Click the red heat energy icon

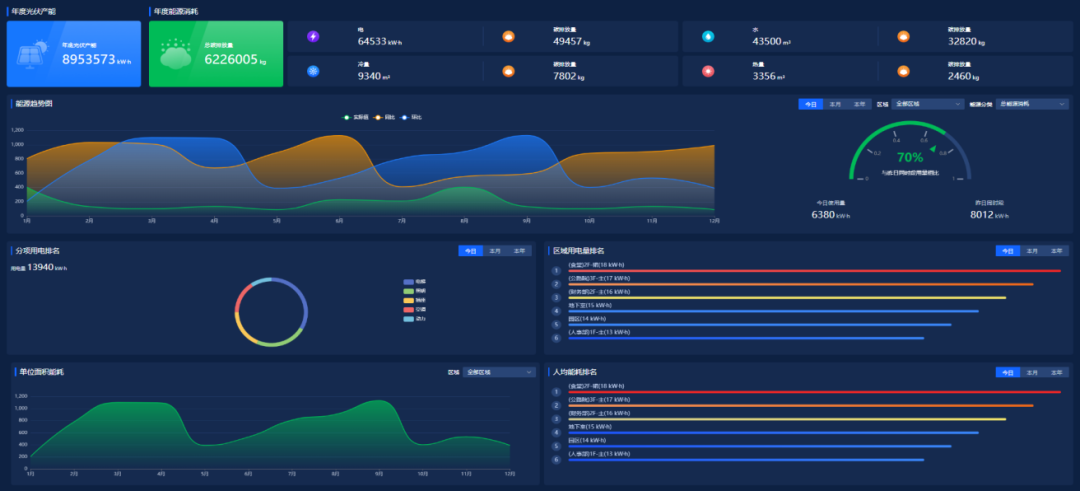pyautogui.click(x=708, y=72)
